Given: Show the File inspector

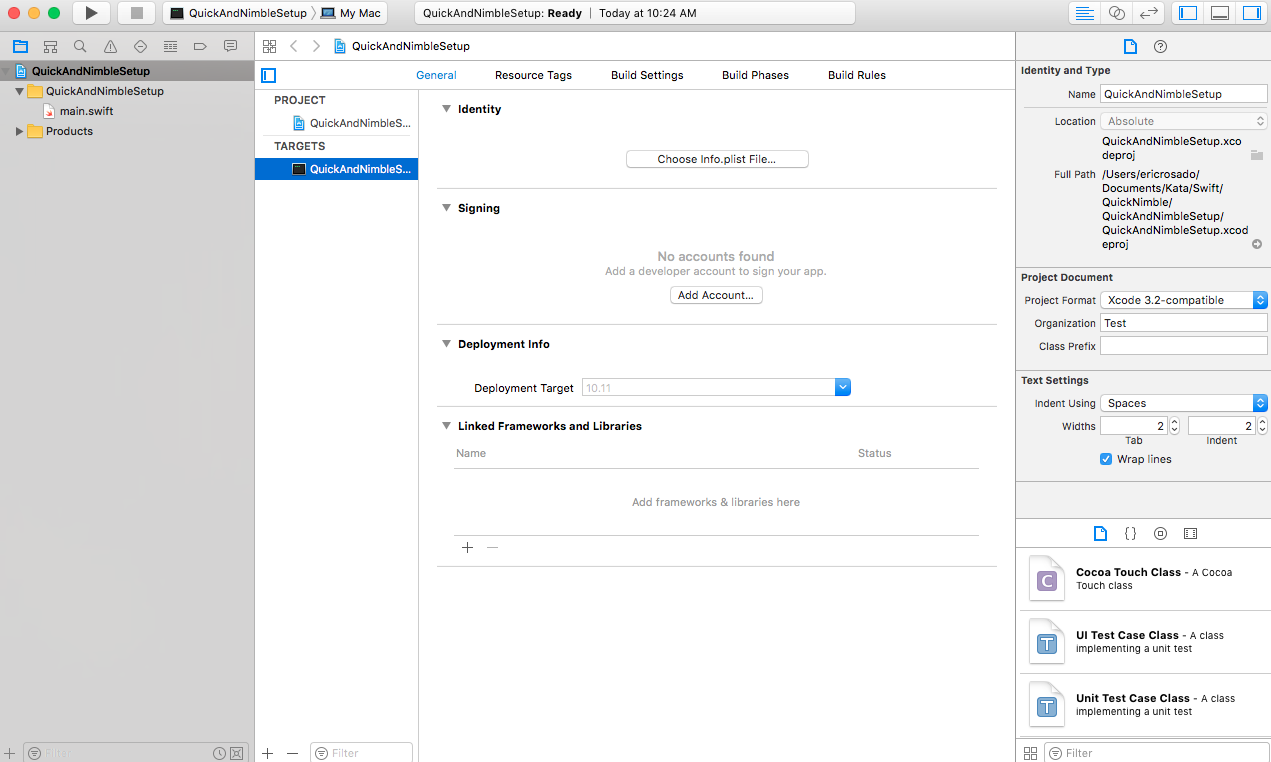Looking at the screenshot, I should [1130, 46].
